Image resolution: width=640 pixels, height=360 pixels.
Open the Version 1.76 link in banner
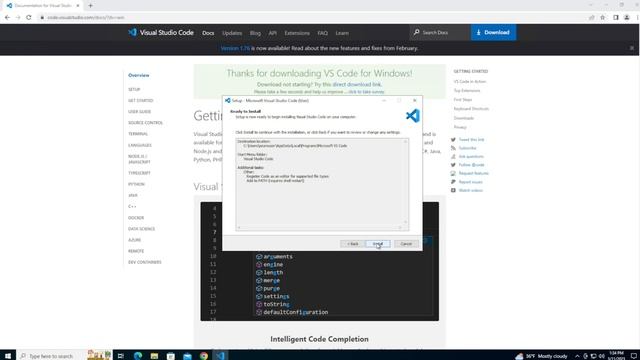[x=235, y=48]
